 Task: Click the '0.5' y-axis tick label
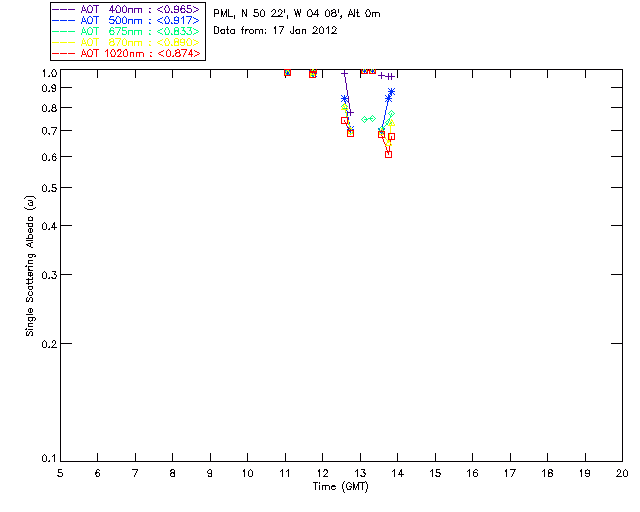pyautogui.click(x=49, y=188)
